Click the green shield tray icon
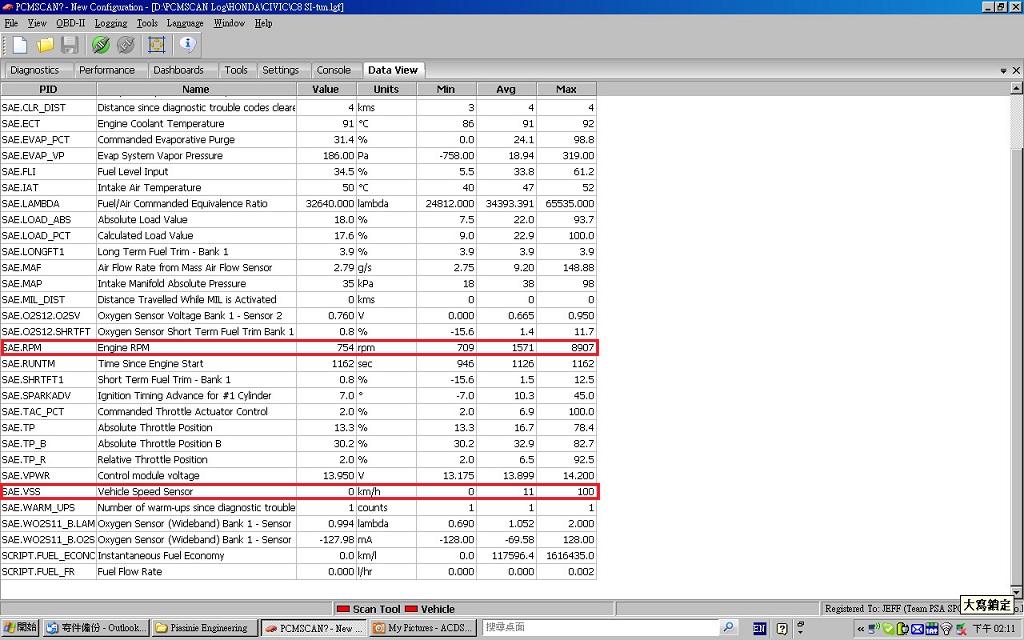 point(888,628)
